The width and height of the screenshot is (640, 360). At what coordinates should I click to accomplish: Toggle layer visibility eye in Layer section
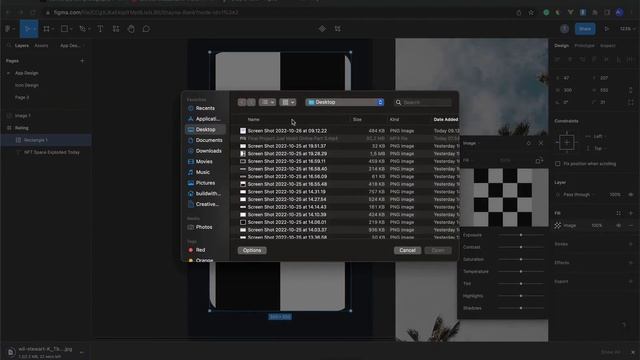tap(631, 195)
